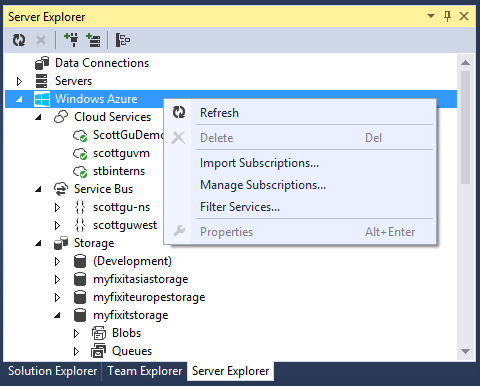480x386 pixels.
Task: Click the Service Bus node icon
Action: (61, 189)
